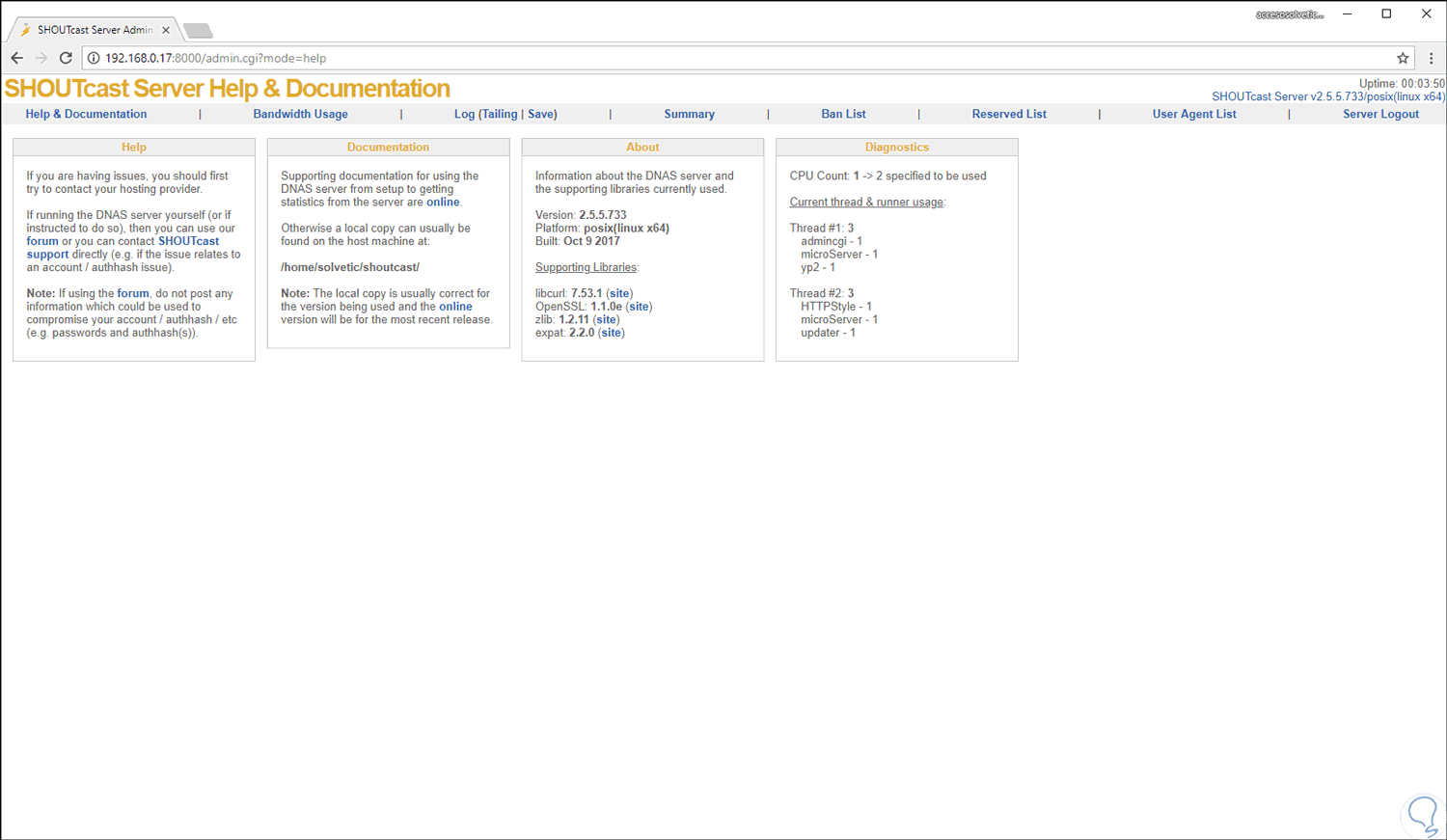Open the Bandwidth Usage page
The height and width of the screenshot is (840, 1447).
pos(300,114)
